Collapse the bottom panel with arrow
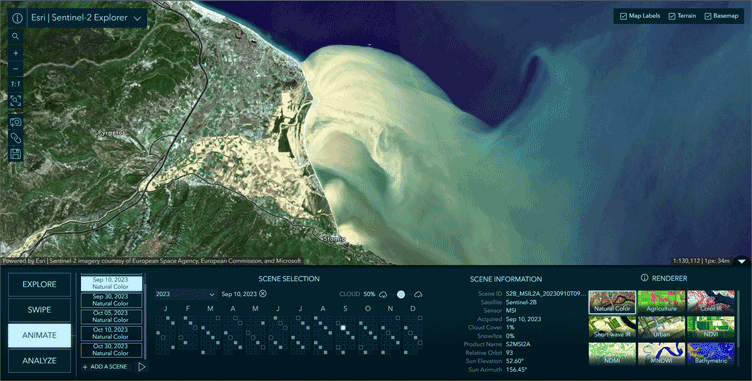Image resolution: width=752 pixels, height=381 pixels. (742, 262)
